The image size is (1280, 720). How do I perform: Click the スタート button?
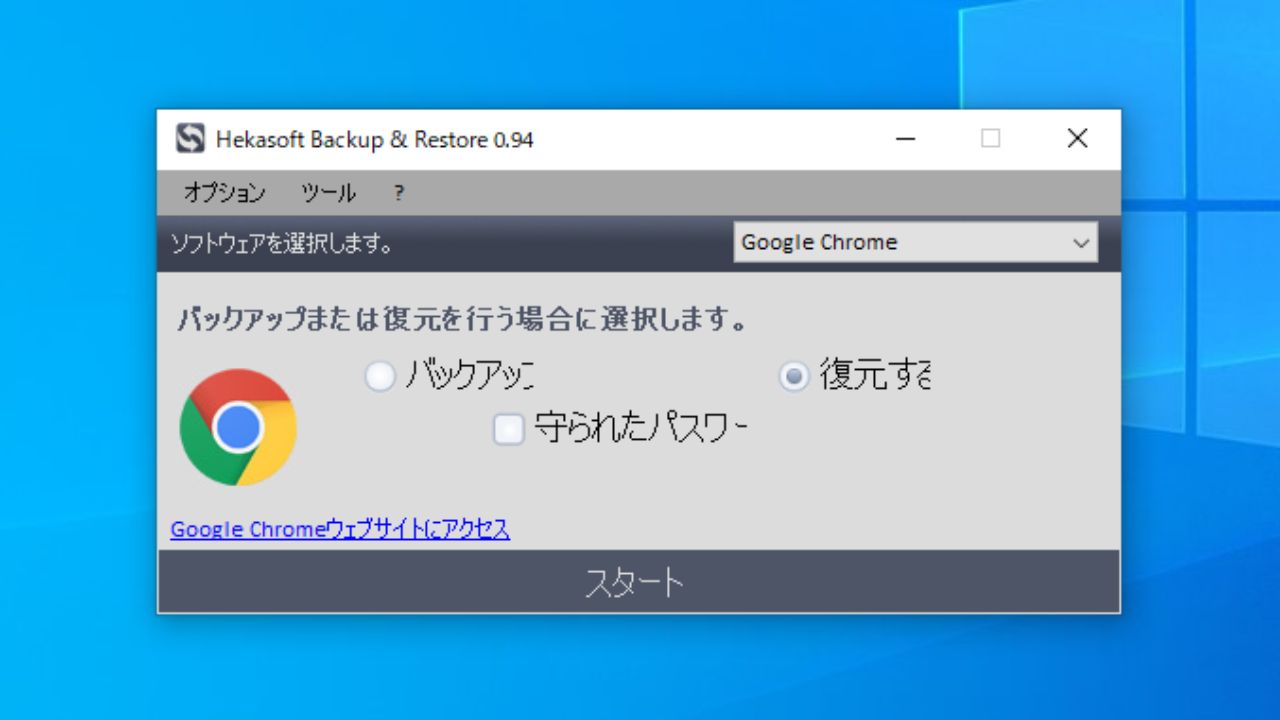[x=638, y=582]
